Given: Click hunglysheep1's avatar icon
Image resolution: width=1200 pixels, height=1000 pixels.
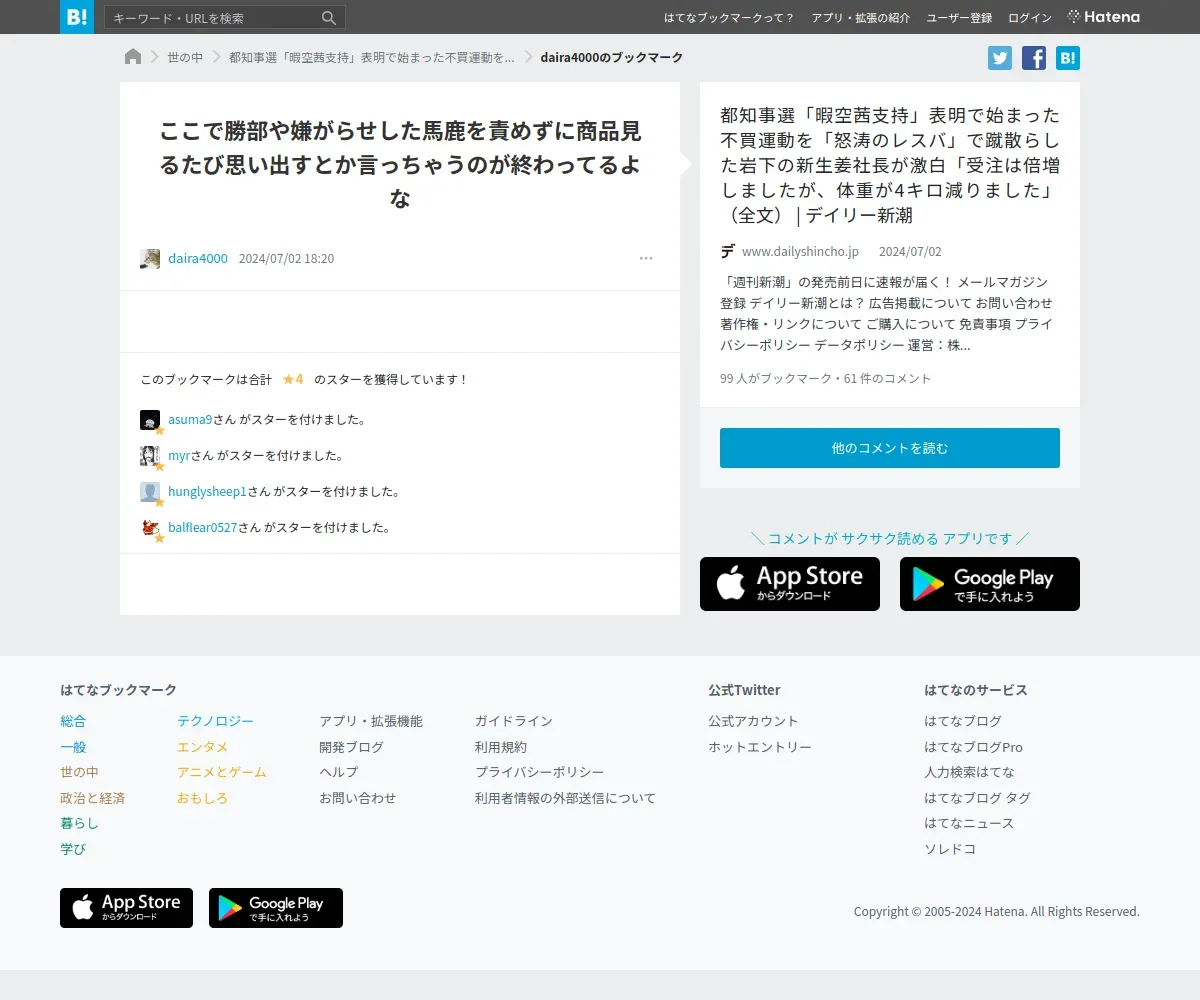Looking at the screenshot, I should click(150, 492).
